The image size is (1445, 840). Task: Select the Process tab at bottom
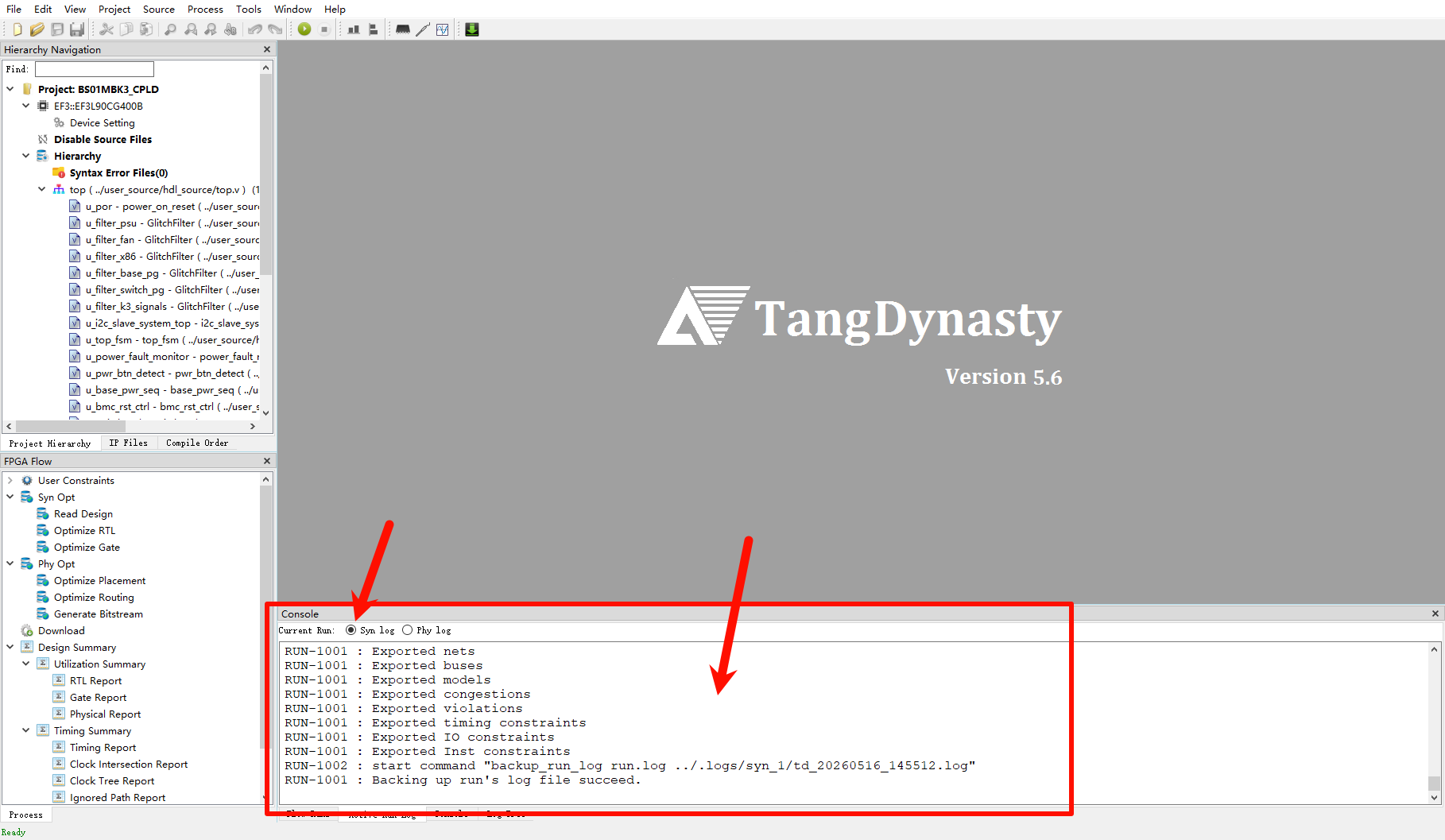pyautogui.click(x=26, y=815)
